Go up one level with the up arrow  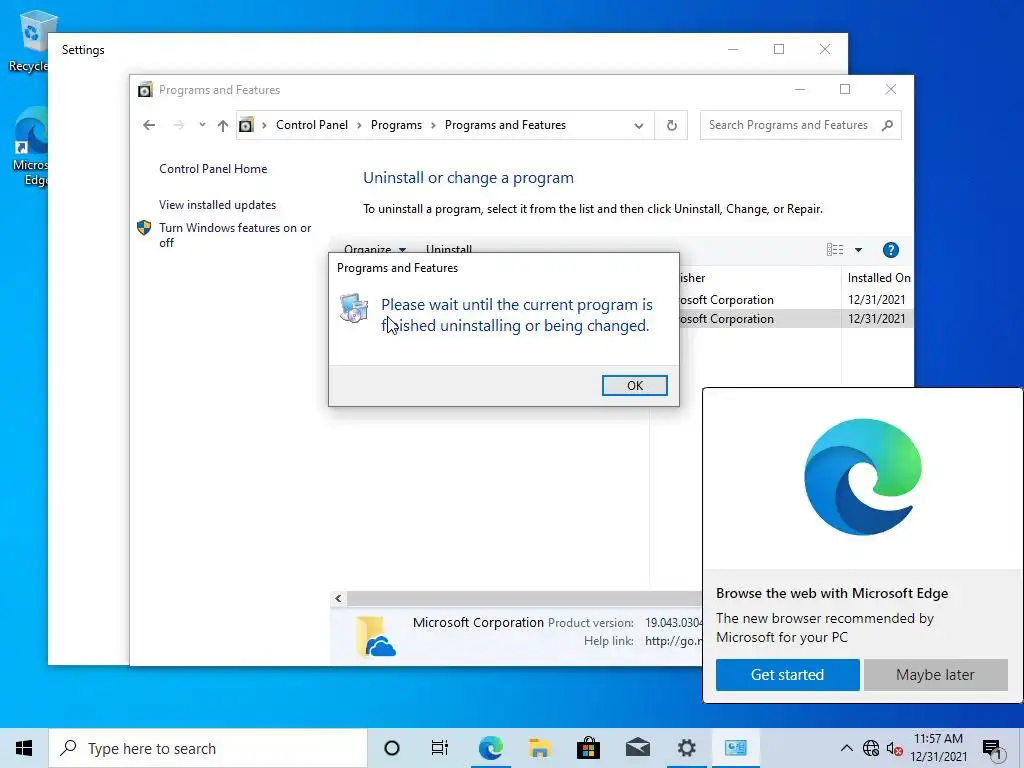[x=223, y=125]
